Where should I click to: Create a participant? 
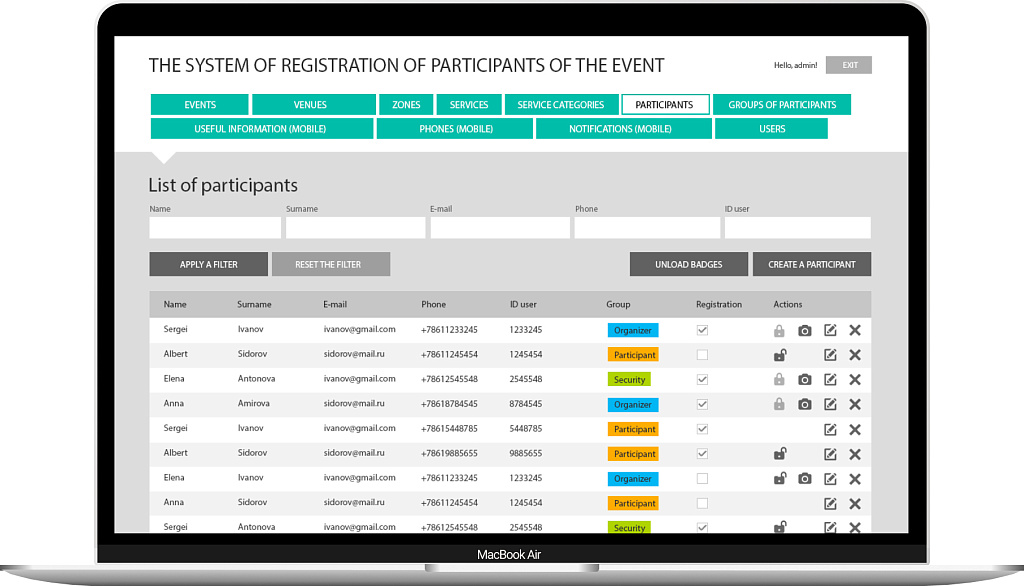tap(812, 265)
